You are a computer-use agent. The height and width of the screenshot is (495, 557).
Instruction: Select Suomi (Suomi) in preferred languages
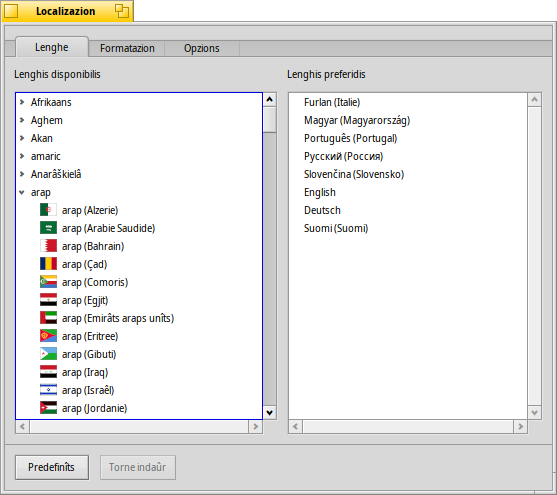[408, 228]
